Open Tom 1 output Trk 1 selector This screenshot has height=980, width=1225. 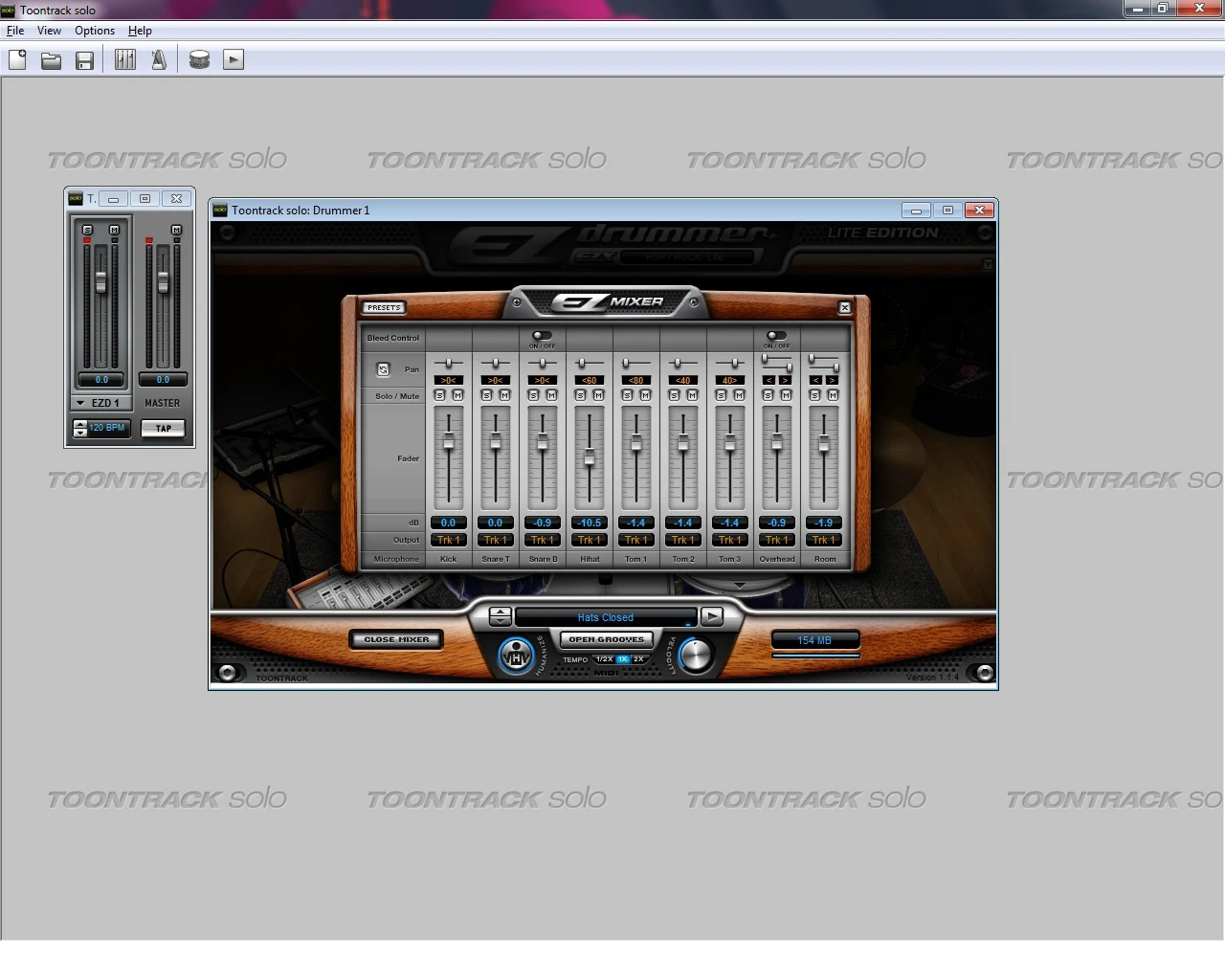(635, 540)
